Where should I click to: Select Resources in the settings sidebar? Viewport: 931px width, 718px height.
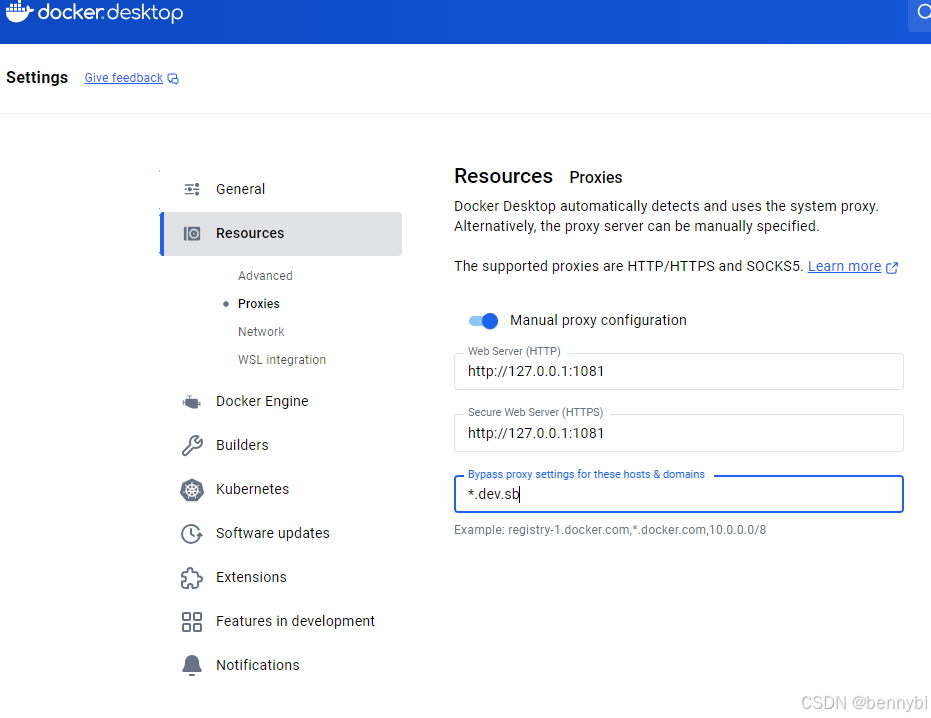[281, 234]
